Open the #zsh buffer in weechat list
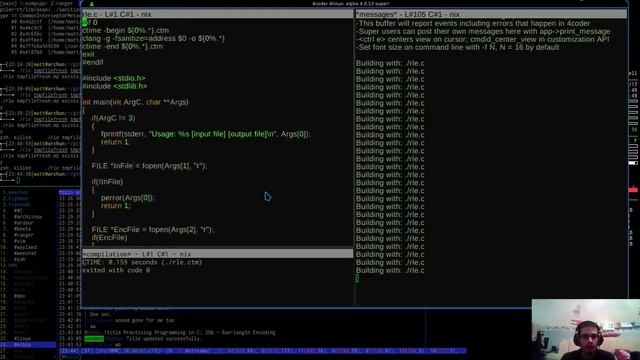 point(20,259)
